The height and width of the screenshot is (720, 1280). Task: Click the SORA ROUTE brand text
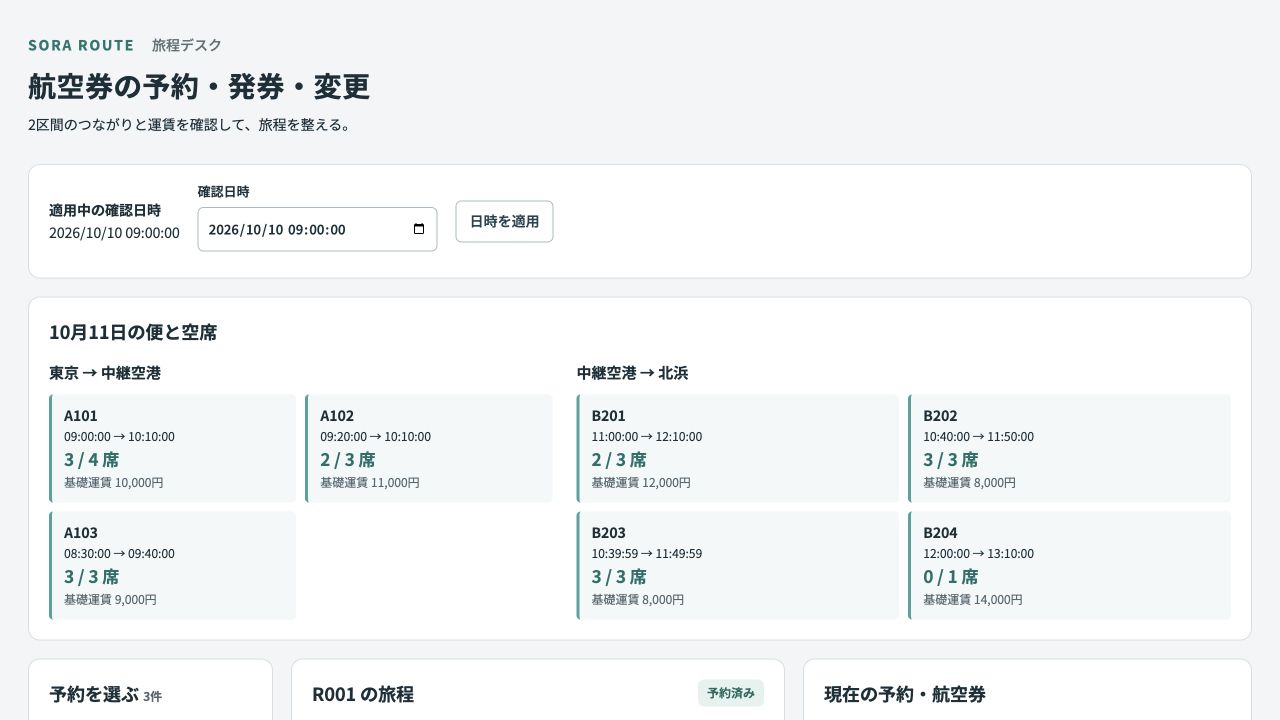click(x=81, y=45)
